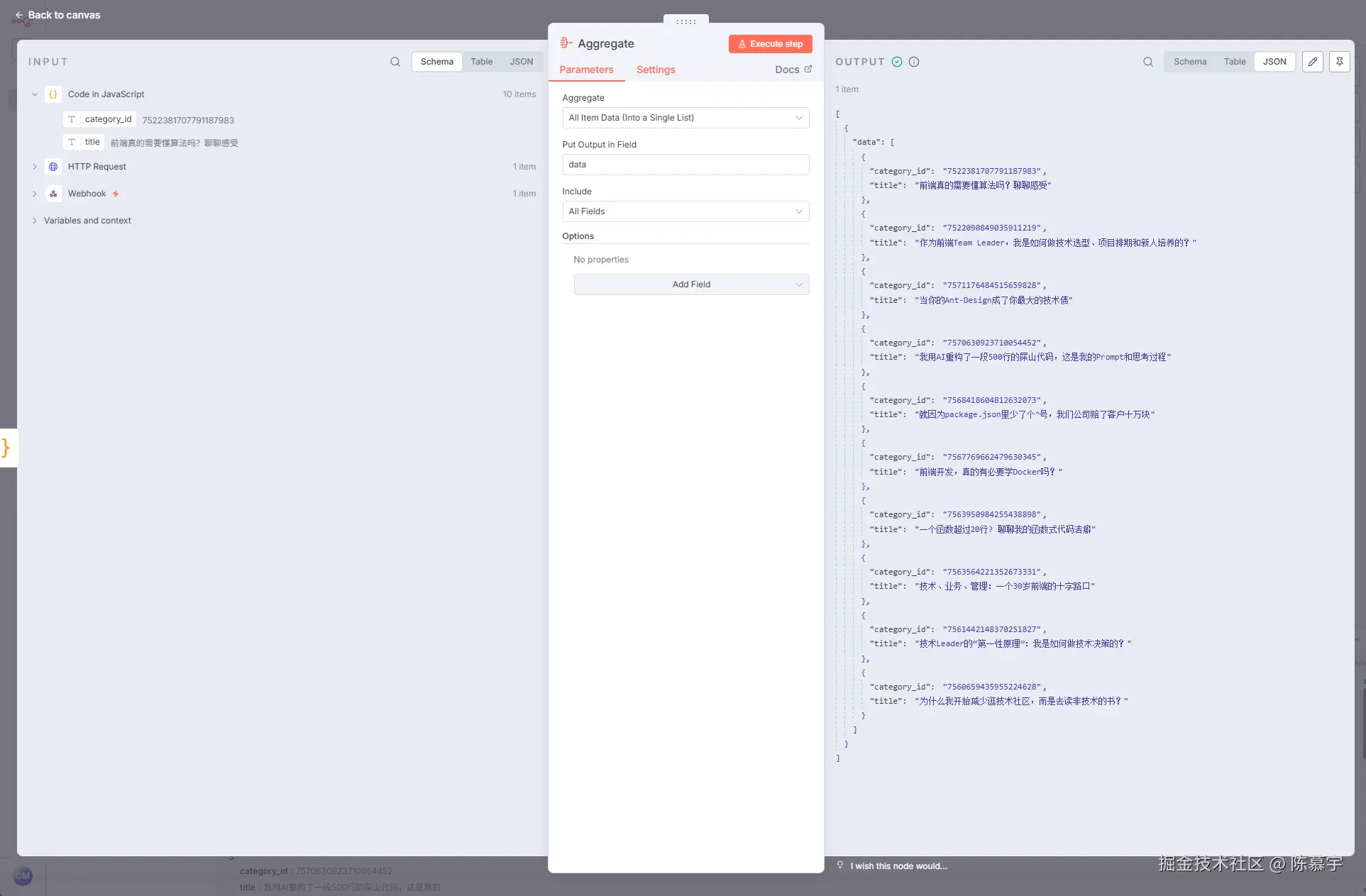Screen dimensions: 1366x896
Task: Open the Aggregate mode dropdown
Action: click(685, 118)
